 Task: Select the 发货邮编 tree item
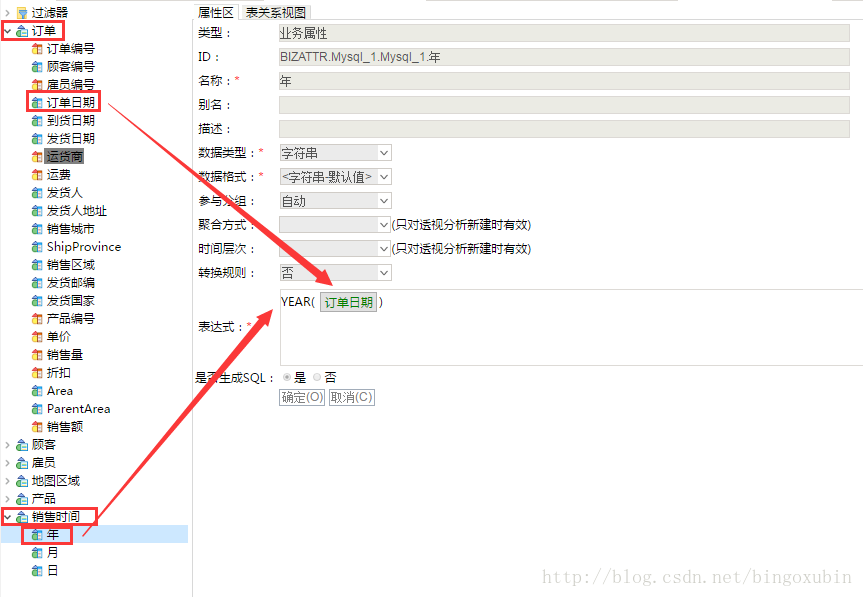coord(70,283)
